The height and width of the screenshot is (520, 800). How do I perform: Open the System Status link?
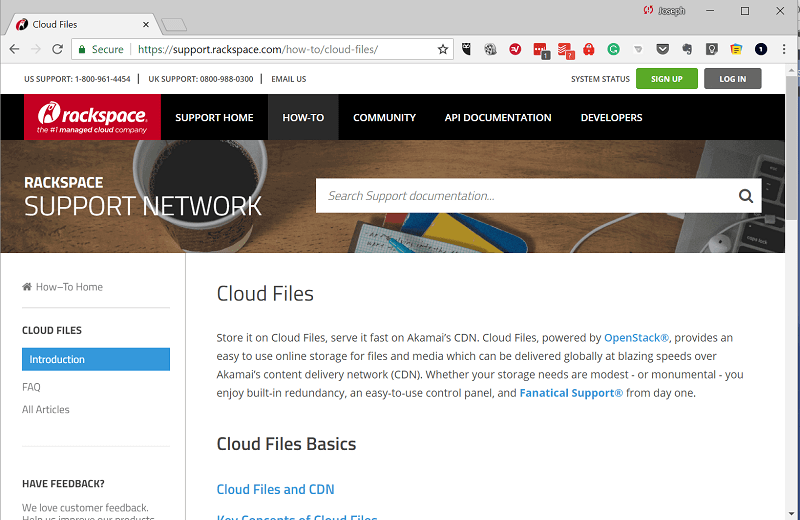point(601,79)
